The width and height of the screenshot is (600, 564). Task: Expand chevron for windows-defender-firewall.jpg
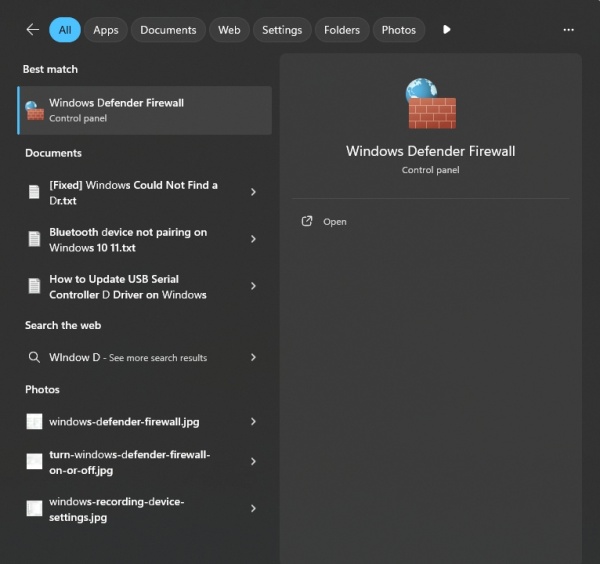(x=253, y=422)
